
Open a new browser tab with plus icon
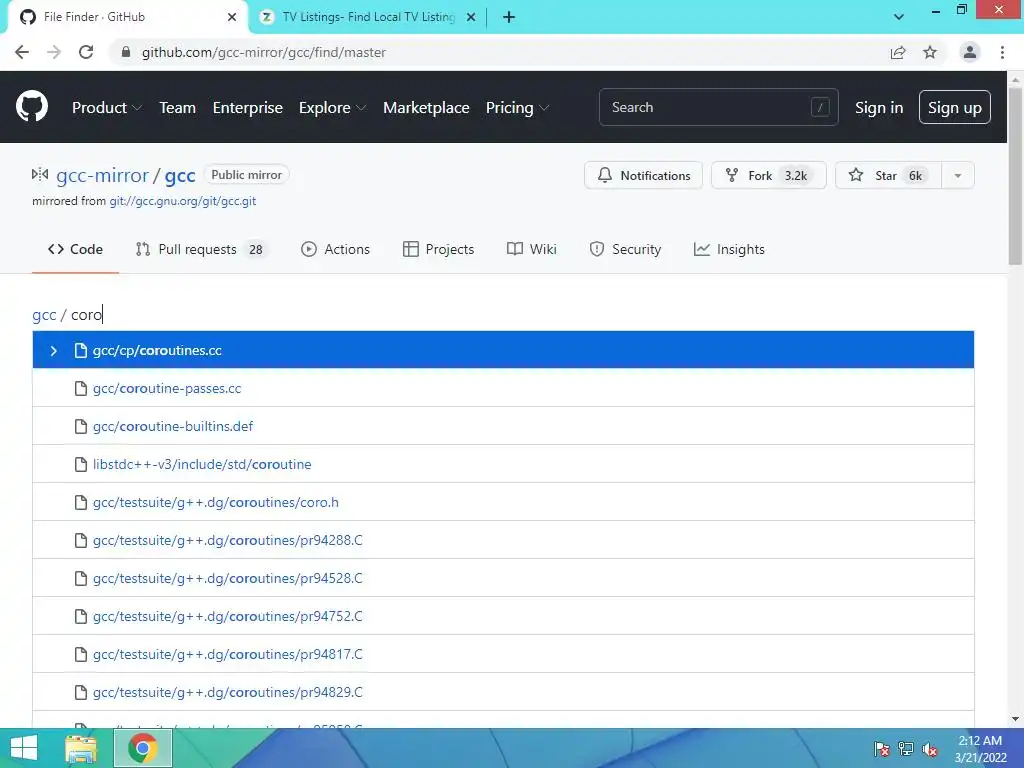[509, 17]
